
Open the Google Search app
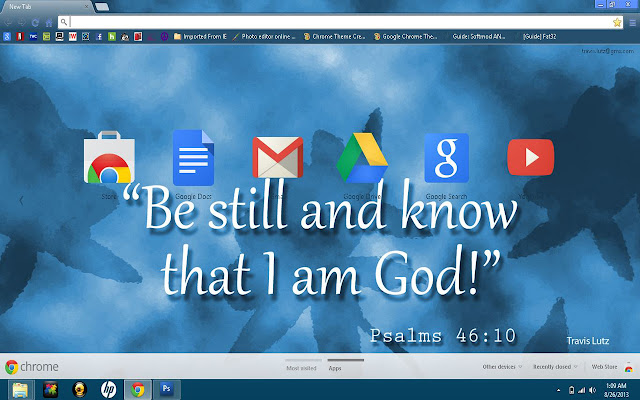pos(447,158)
